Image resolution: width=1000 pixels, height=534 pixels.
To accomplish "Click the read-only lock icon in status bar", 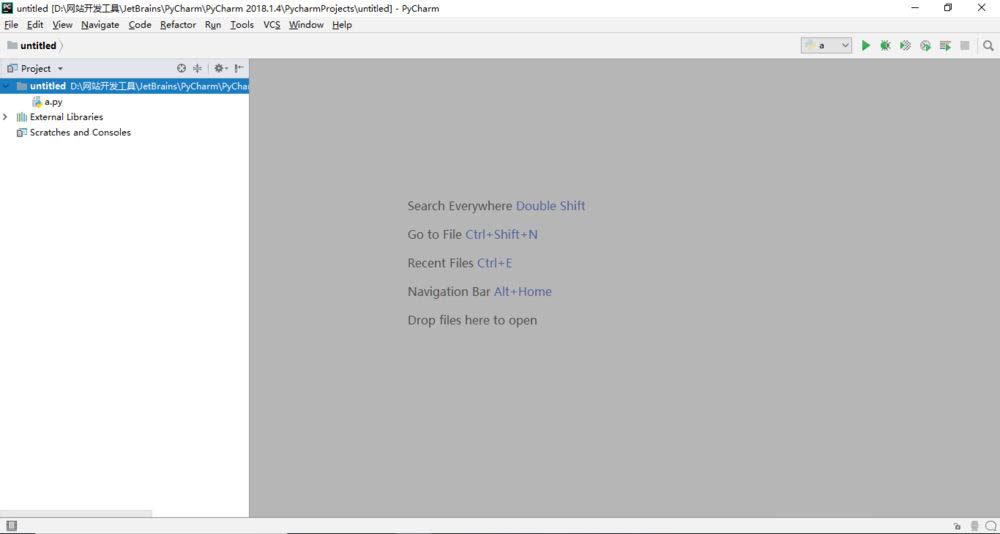I will coord(957,526).
